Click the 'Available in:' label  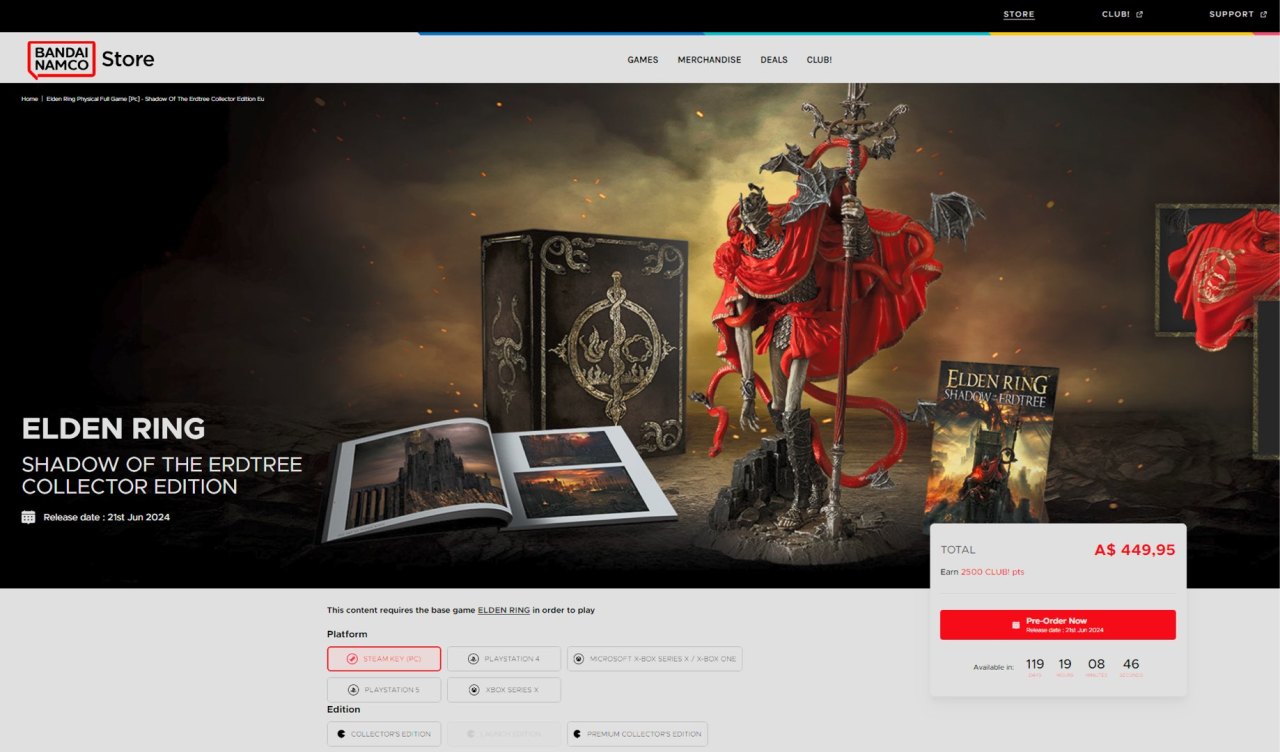(993, 667)
